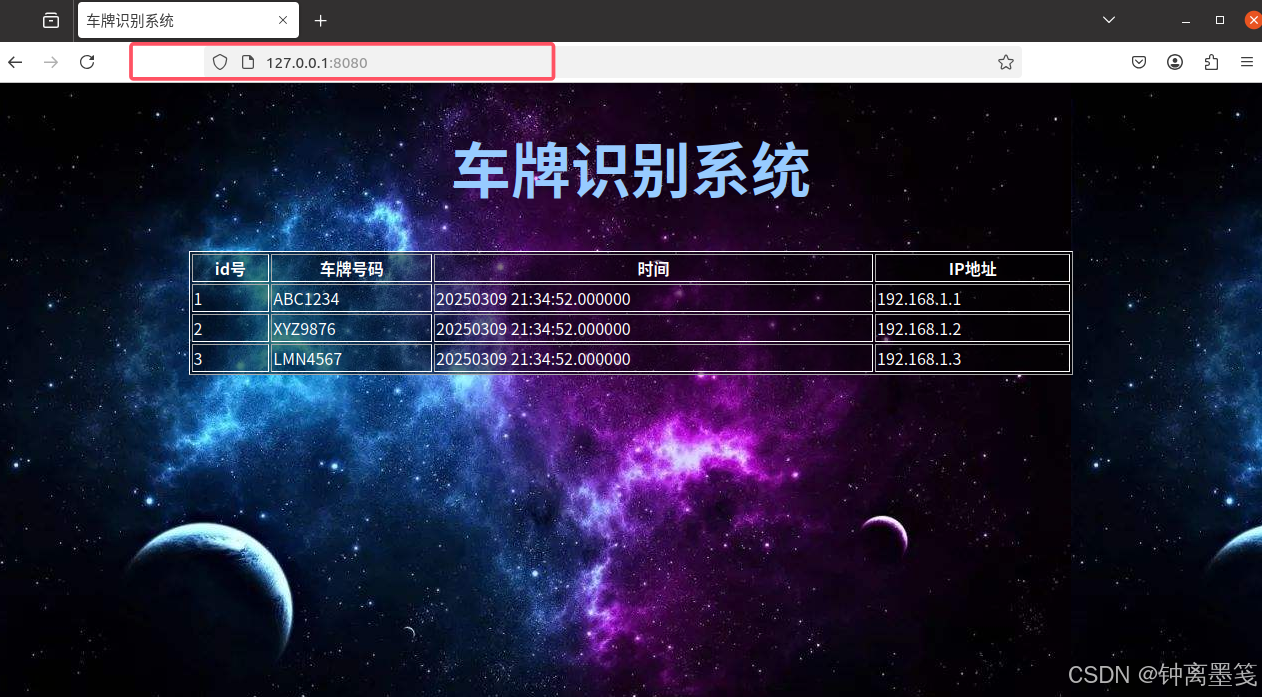Click the 时间 column header
Image resolution: width=1262 pixels, height=697 pixels.
(x=653, y=268)
